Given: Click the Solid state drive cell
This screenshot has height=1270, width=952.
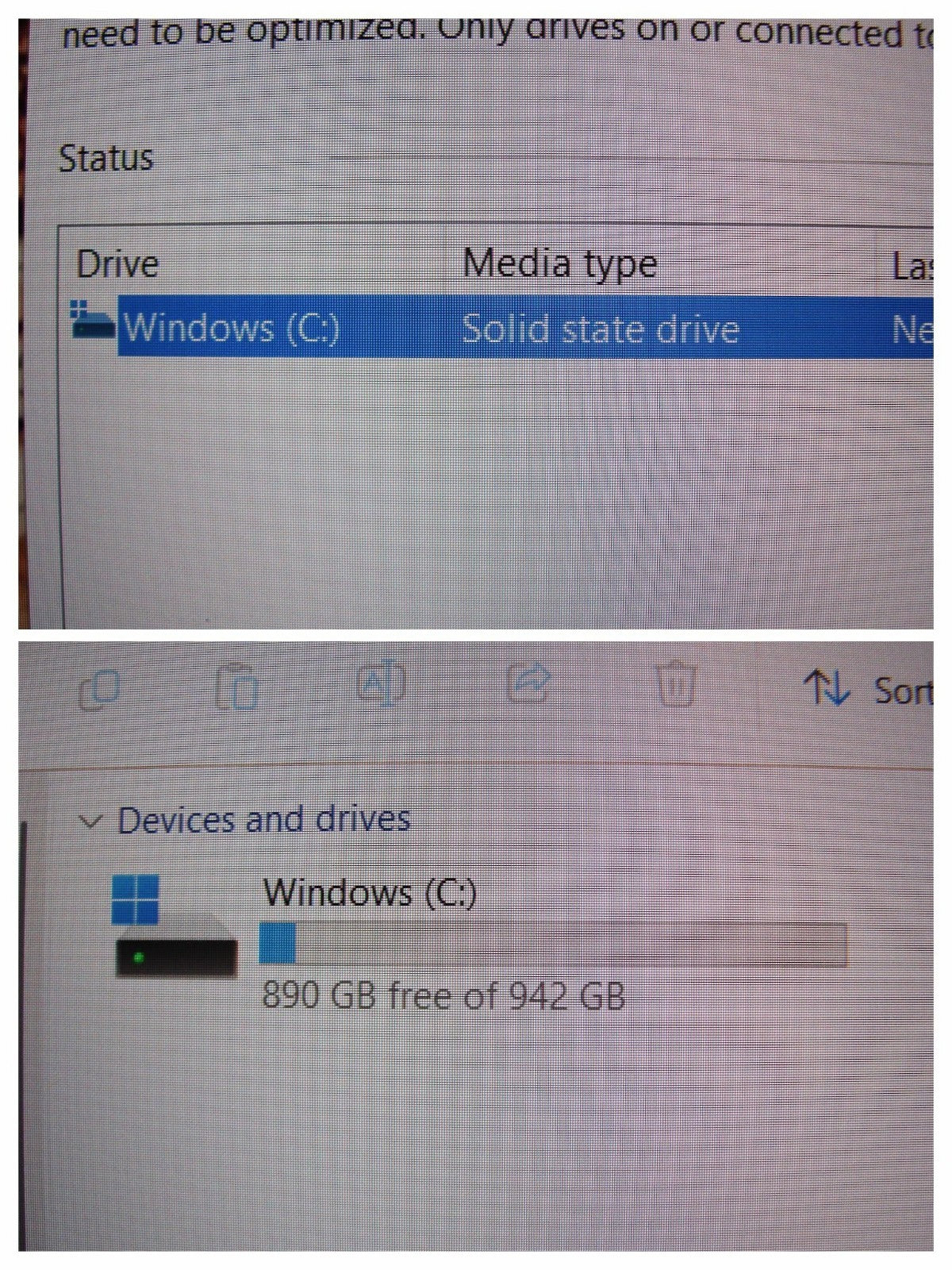Looking at the screenshot, I should pyautogui.click(x=601, y=329).
